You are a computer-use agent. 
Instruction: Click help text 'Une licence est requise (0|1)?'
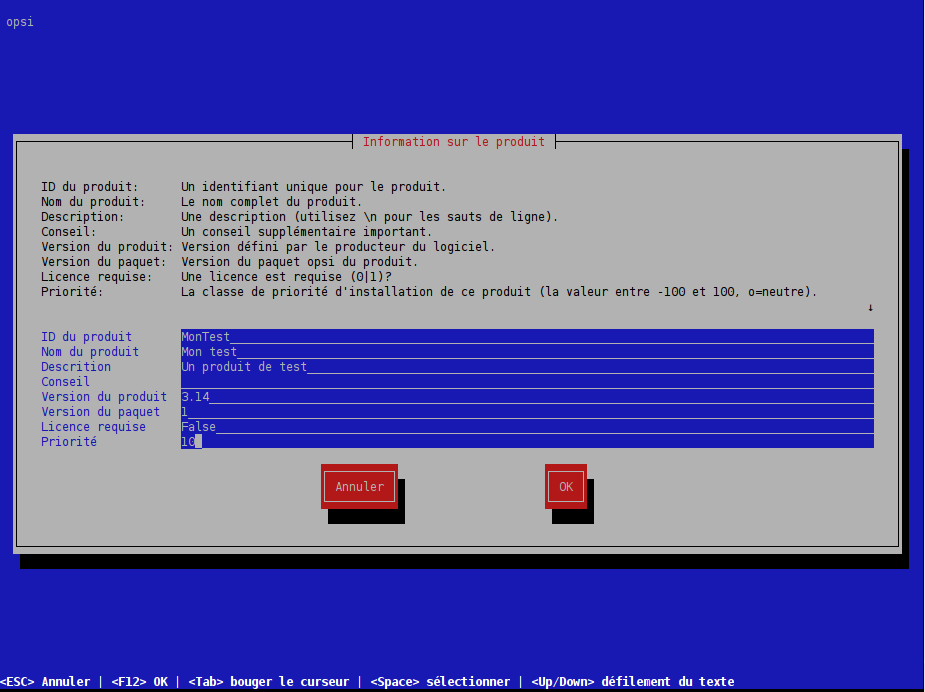coord(286,277)
